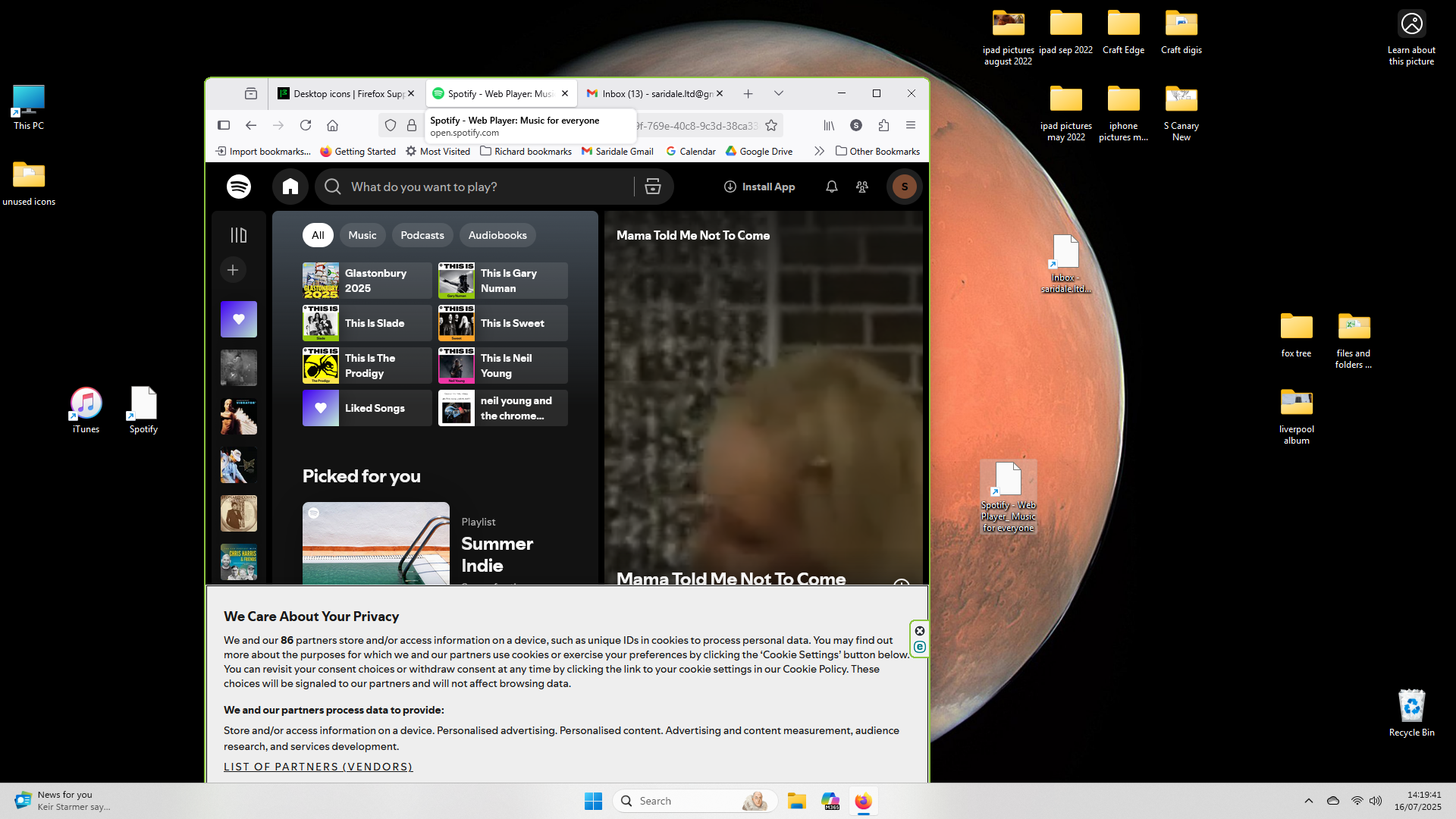1456x819 pixels.
Task: Select the Music filter chip
Action: (x=362, y=235)
